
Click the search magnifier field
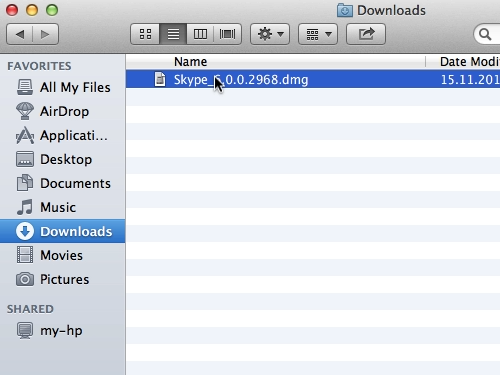pyautogui.click(x=487, y=34)
